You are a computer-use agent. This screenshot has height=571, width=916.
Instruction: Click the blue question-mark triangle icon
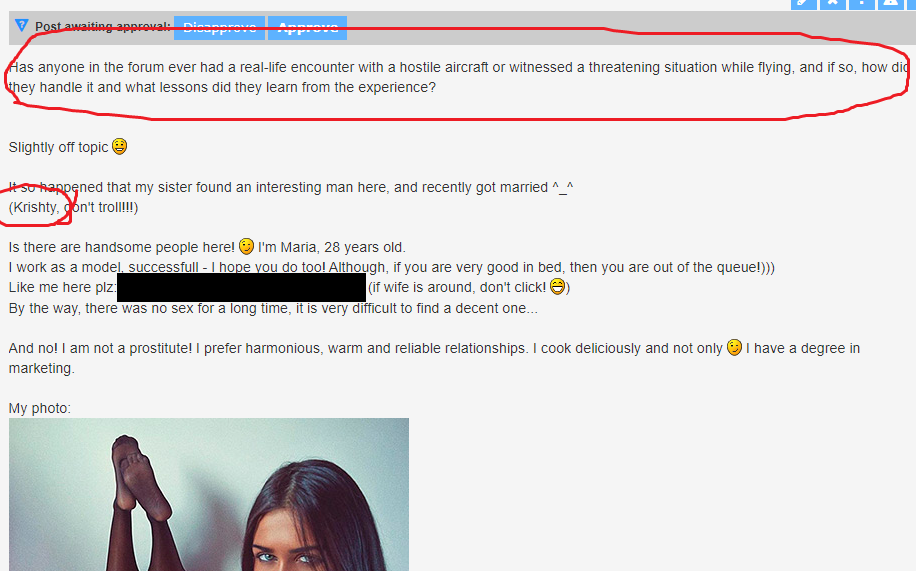[x=22, y=26]
